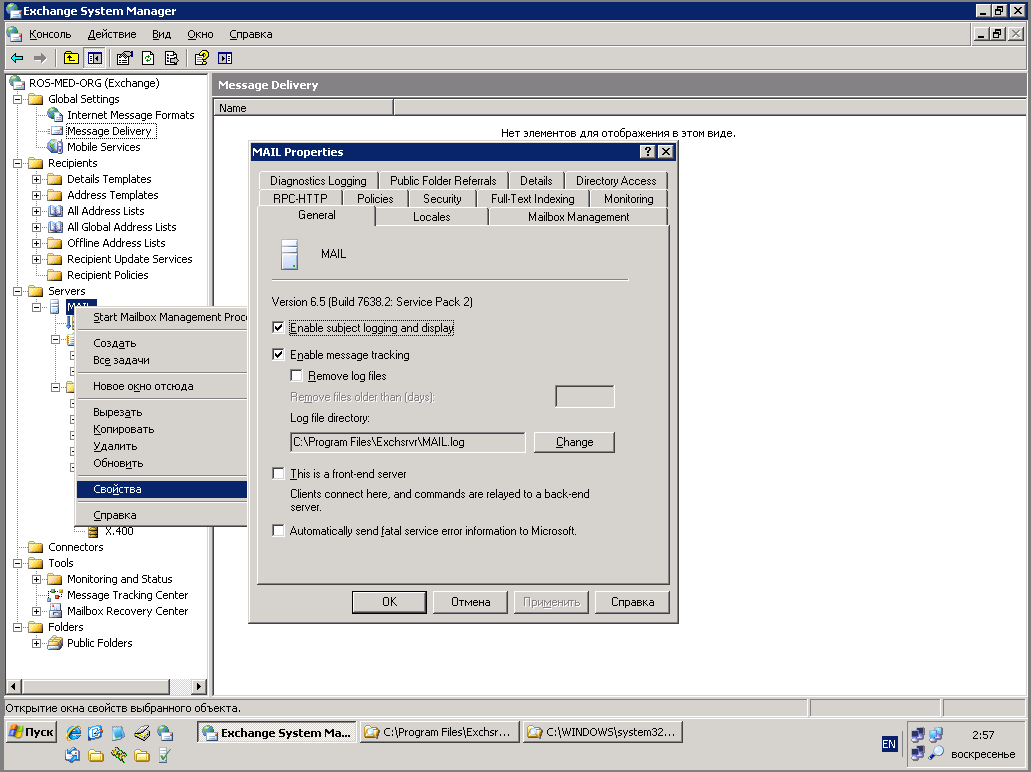
Task: Expand the Address Templates node
Action: tap(37, 195)
